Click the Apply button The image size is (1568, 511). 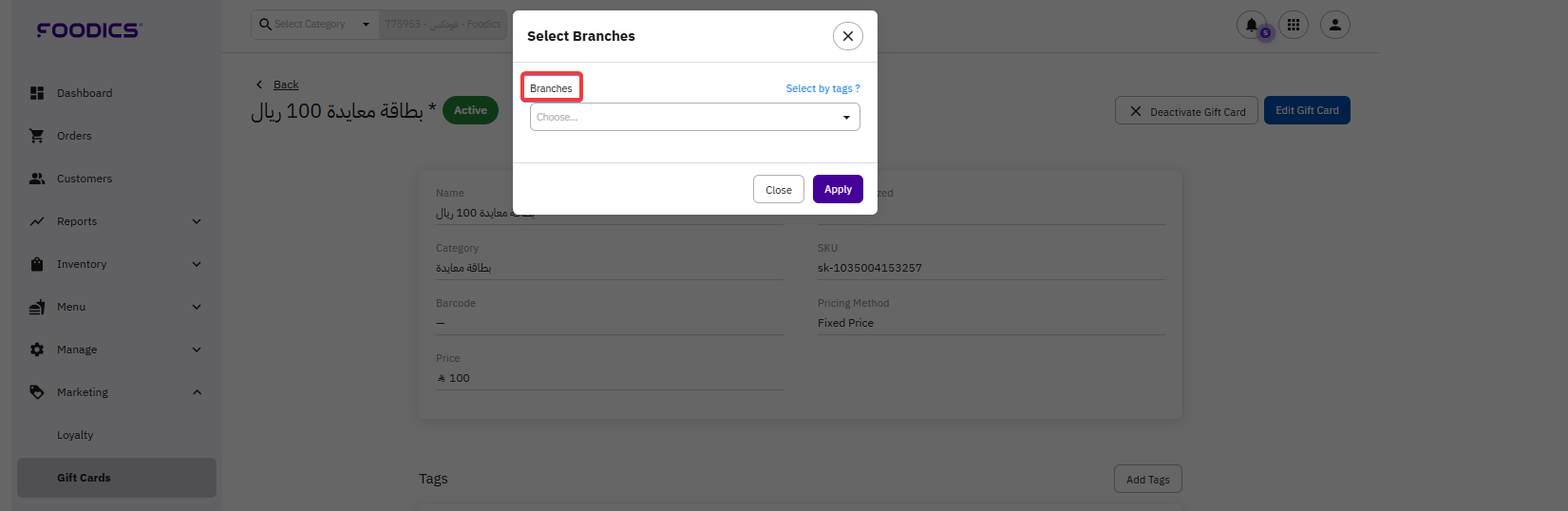point(837,189)
